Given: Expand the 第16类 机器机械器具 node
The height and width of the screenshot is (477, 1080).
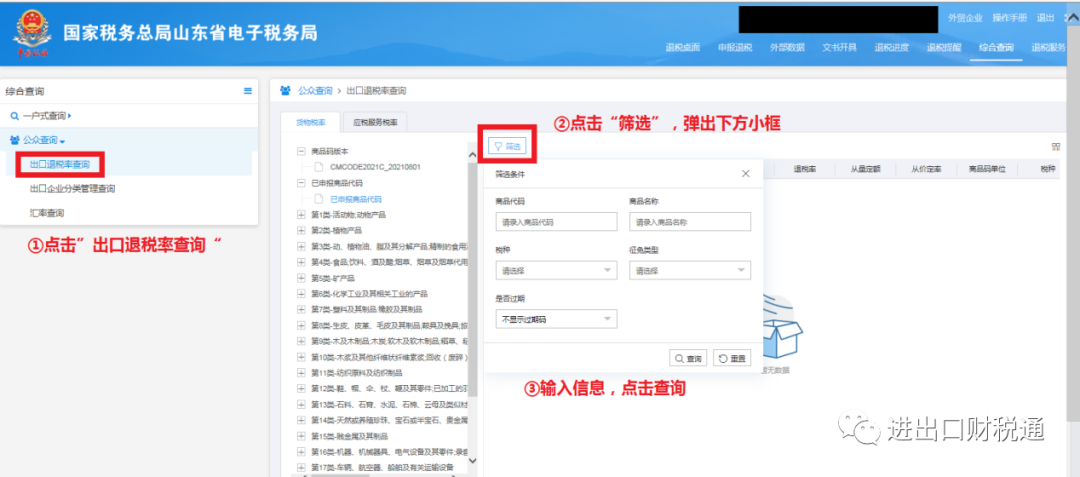Looking at the screenshot, I should [x=300, y=452].
